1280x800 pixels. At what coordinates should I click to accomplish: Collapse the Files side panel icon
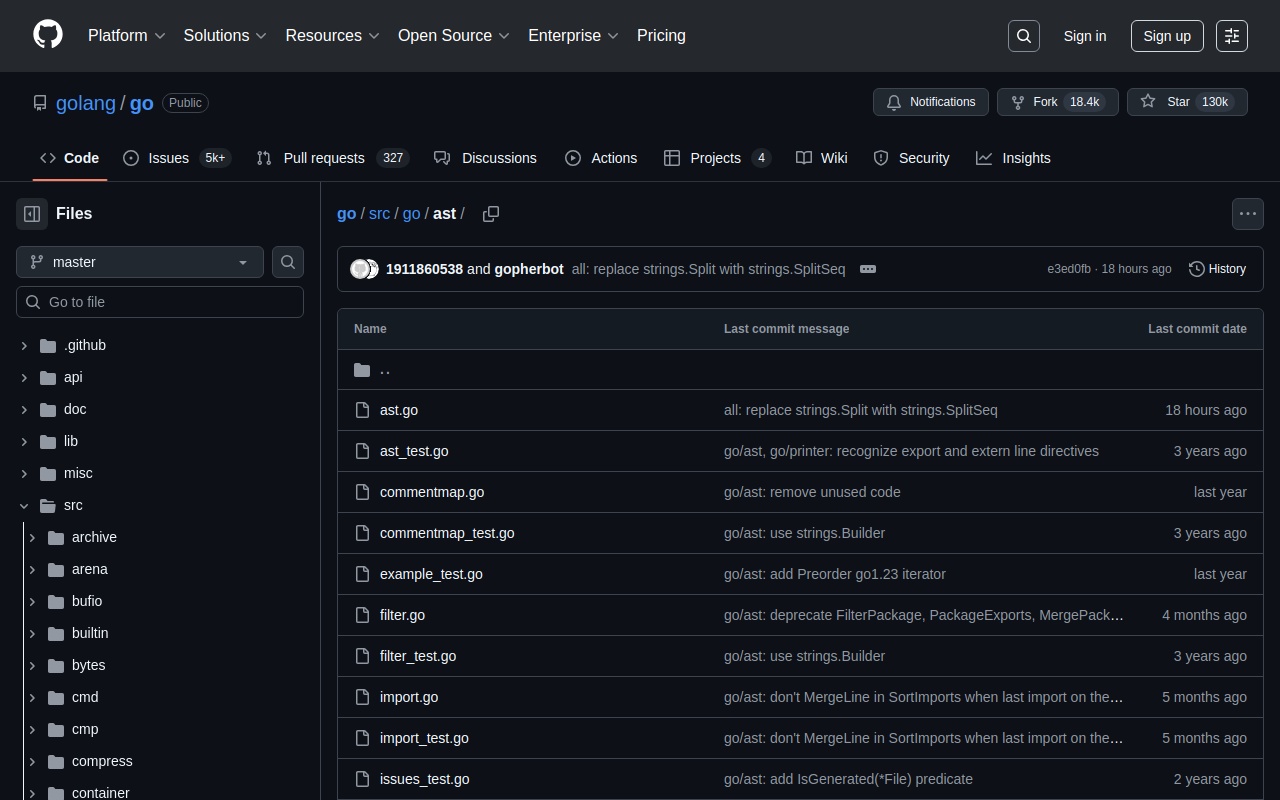click(32, 214)
